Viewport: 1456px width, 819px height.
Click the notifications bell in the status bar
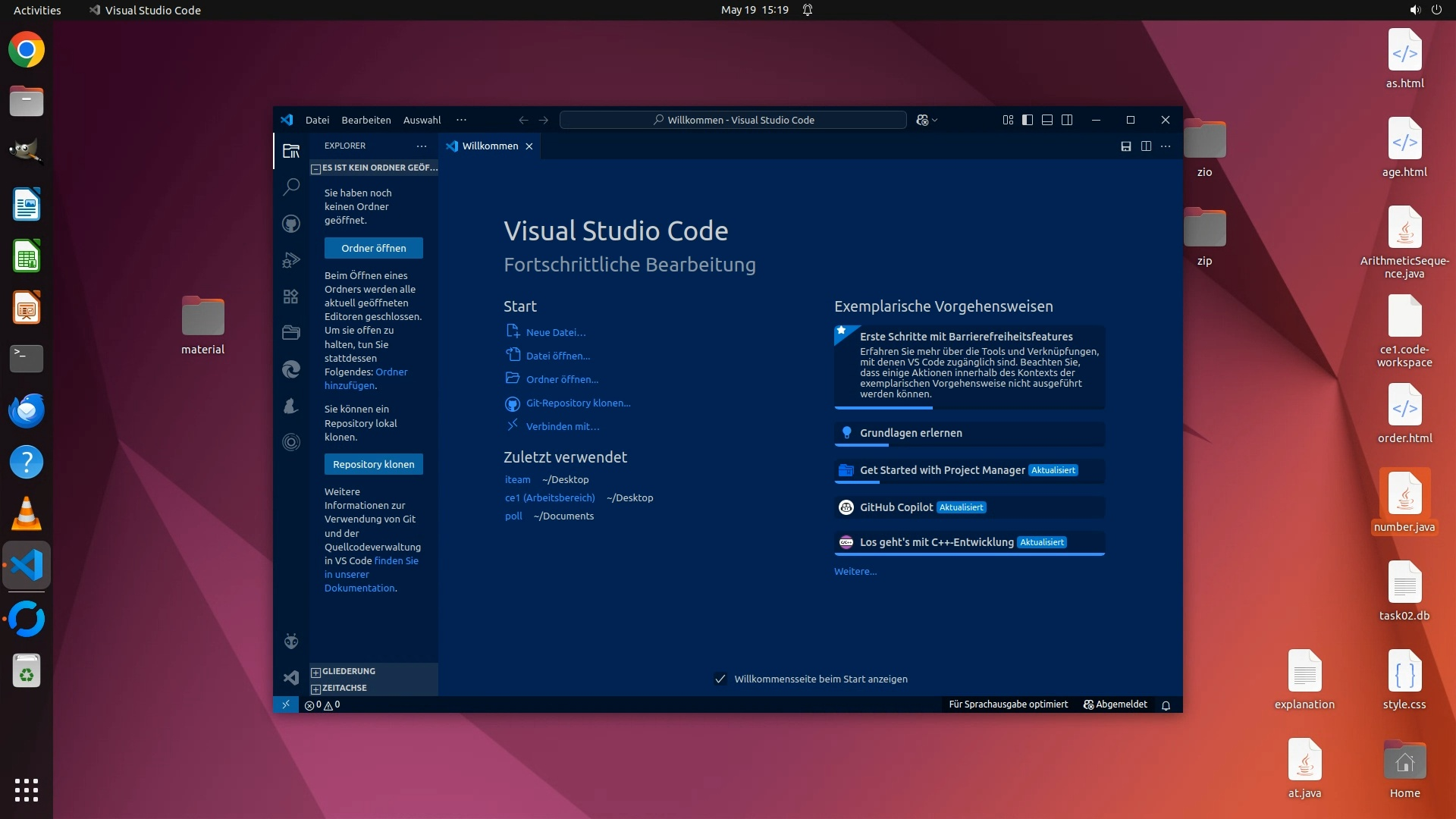point(1166,705)
